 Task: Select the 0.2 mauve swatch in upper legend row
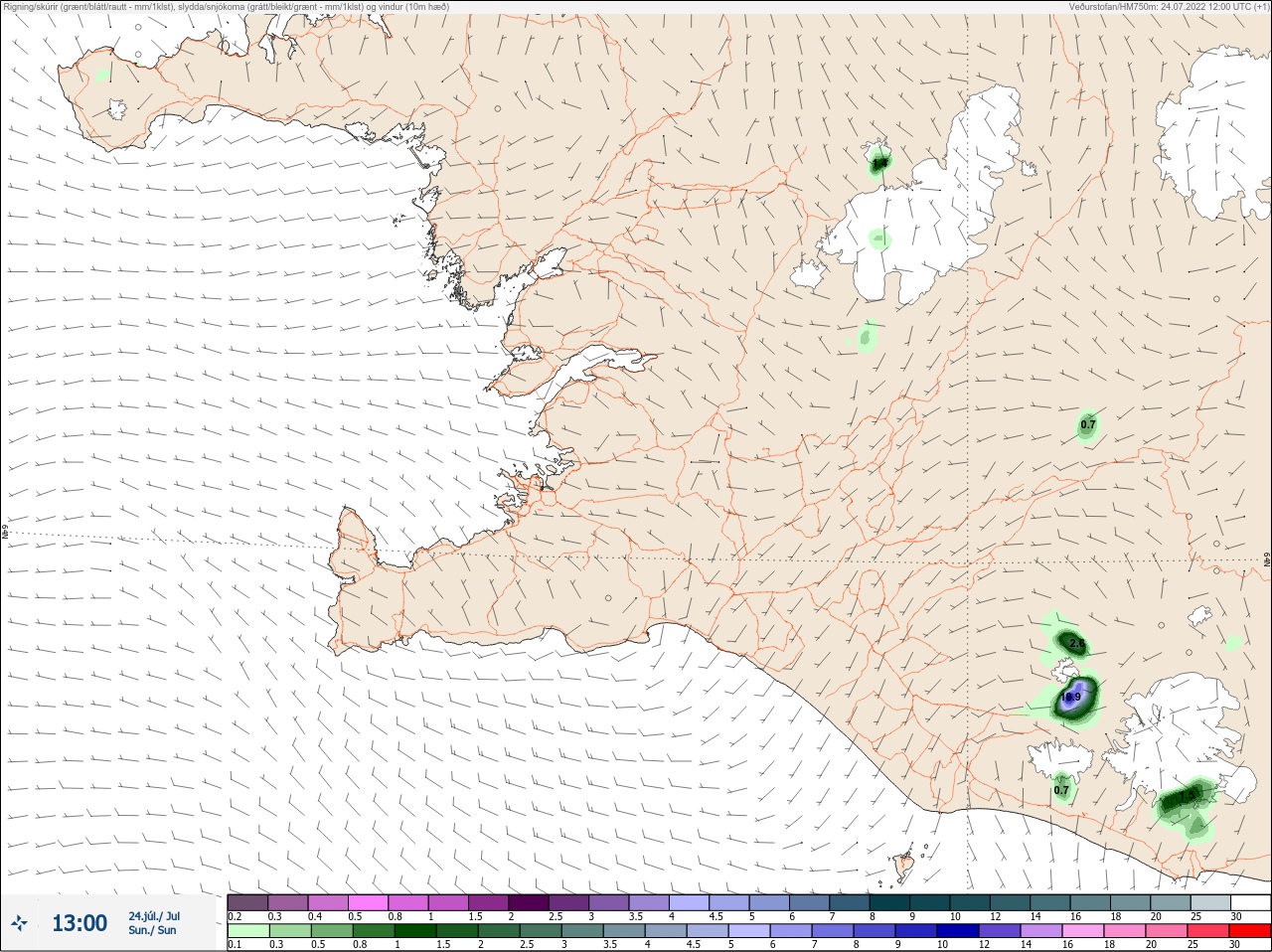[x=247, y=902]
